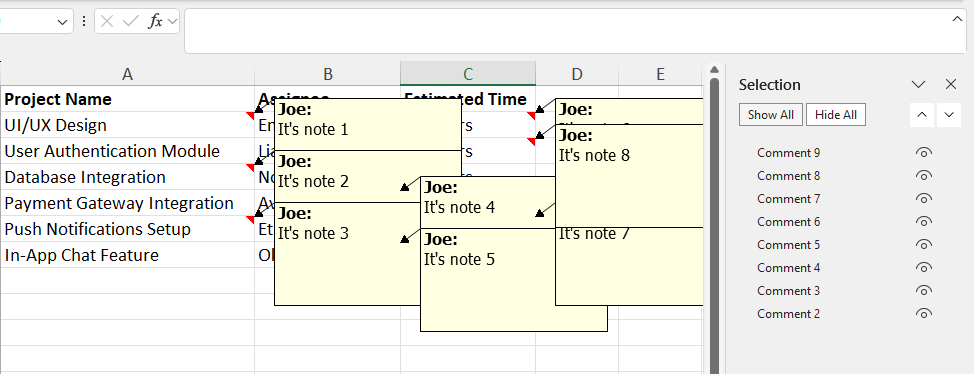The height and width of the screenshot is (374, 974).
Task: Toggle visibility of Comment 8
Action: tap(924, 176)
